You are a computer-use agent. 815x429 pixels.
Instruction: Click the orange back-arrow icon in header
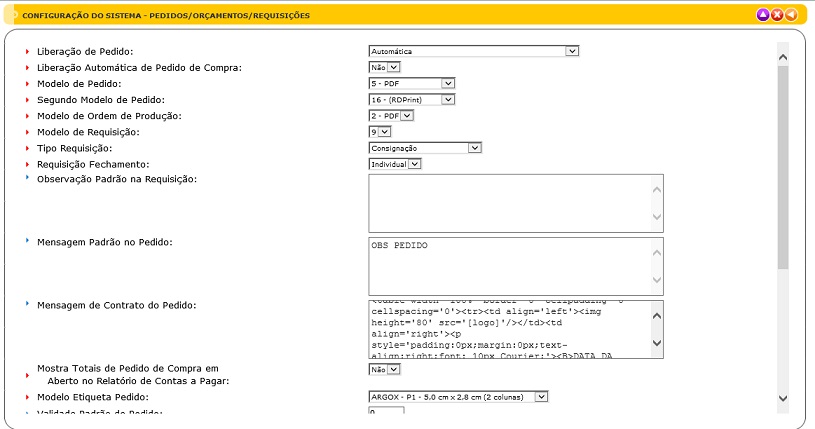coord(790,15)
